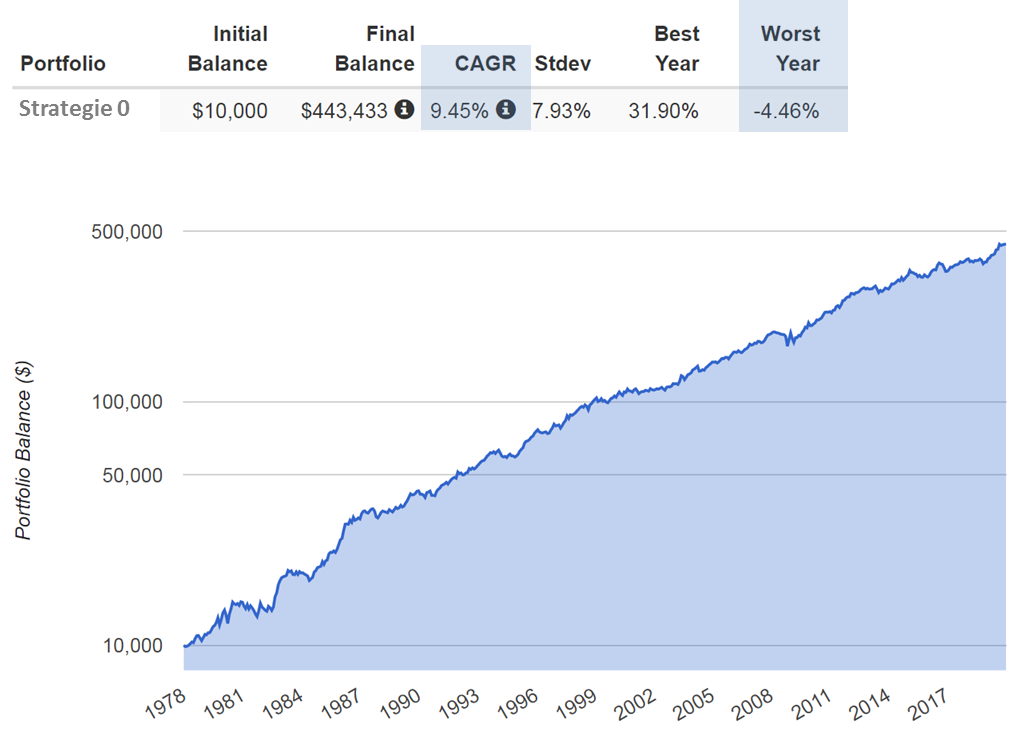
Task: Click the Worst Year column header
Action: (x=790, y=49)
